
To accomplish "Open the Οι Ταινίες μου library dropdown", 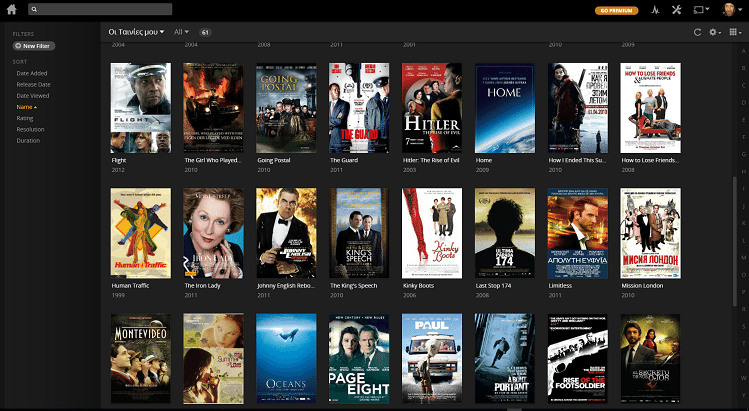I will pyautogui.click(x=136, y=32).
